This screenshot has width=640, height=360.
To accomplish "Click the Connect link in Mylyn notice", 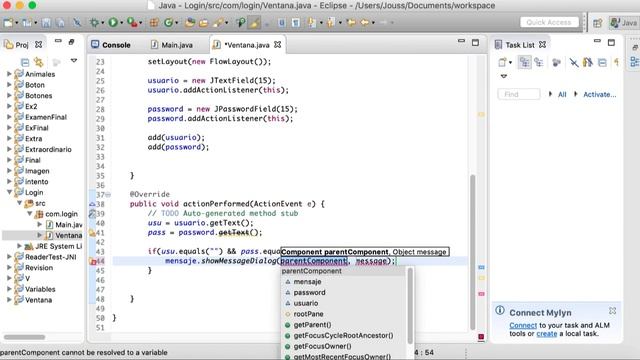I will click(523, 325).
